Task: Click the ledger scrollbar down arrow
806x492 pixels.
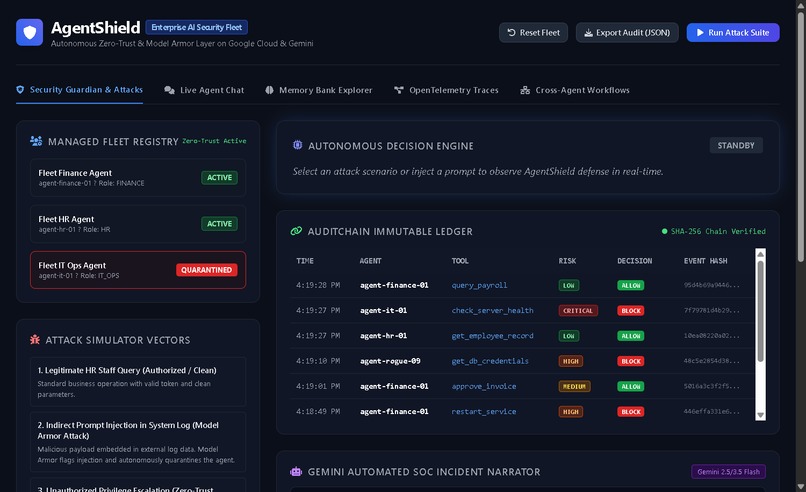Action: click(x=760, y=415)
